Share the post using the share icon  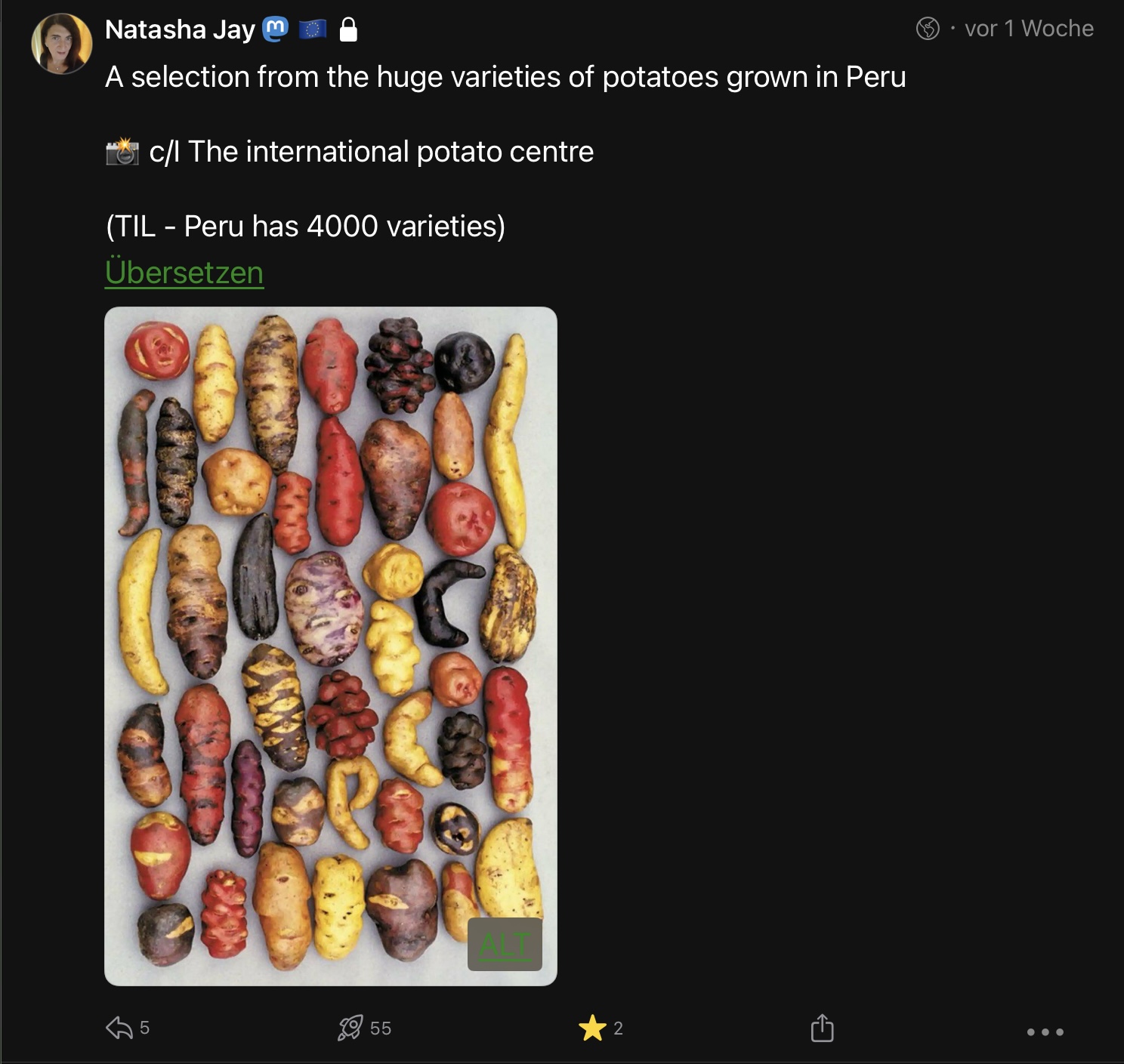click(x=822, y=1028)
